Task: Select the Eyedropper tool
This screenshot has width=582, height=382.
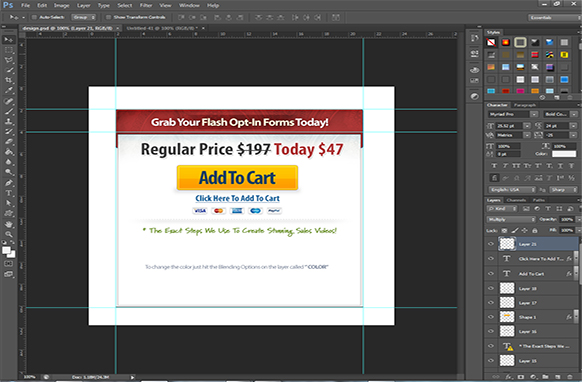Action: click(x=8, y=90)
